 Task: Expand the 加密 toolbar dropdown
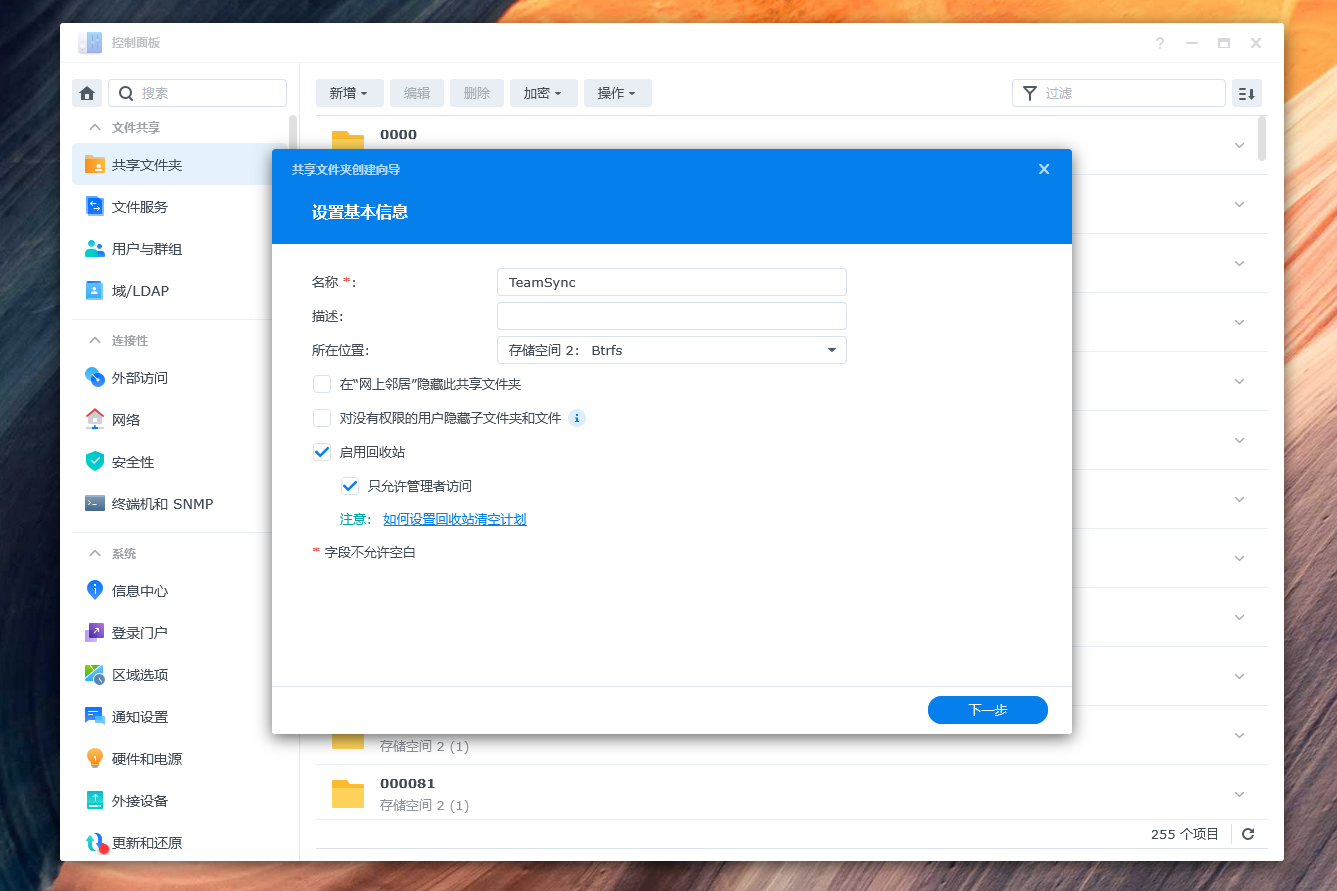pos(543,92)
